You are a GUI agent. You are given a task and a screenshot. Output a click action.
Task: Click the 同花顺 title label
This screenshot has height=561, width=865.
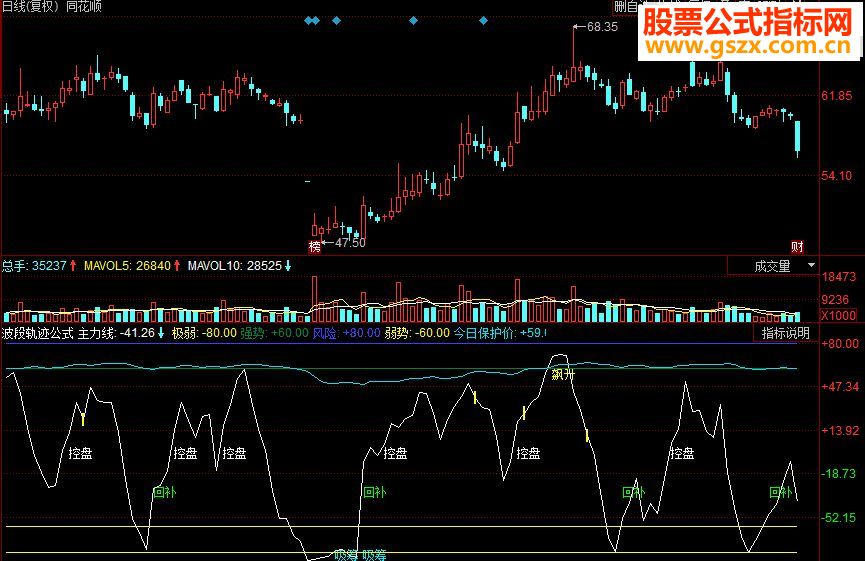[x=84, y=7]
